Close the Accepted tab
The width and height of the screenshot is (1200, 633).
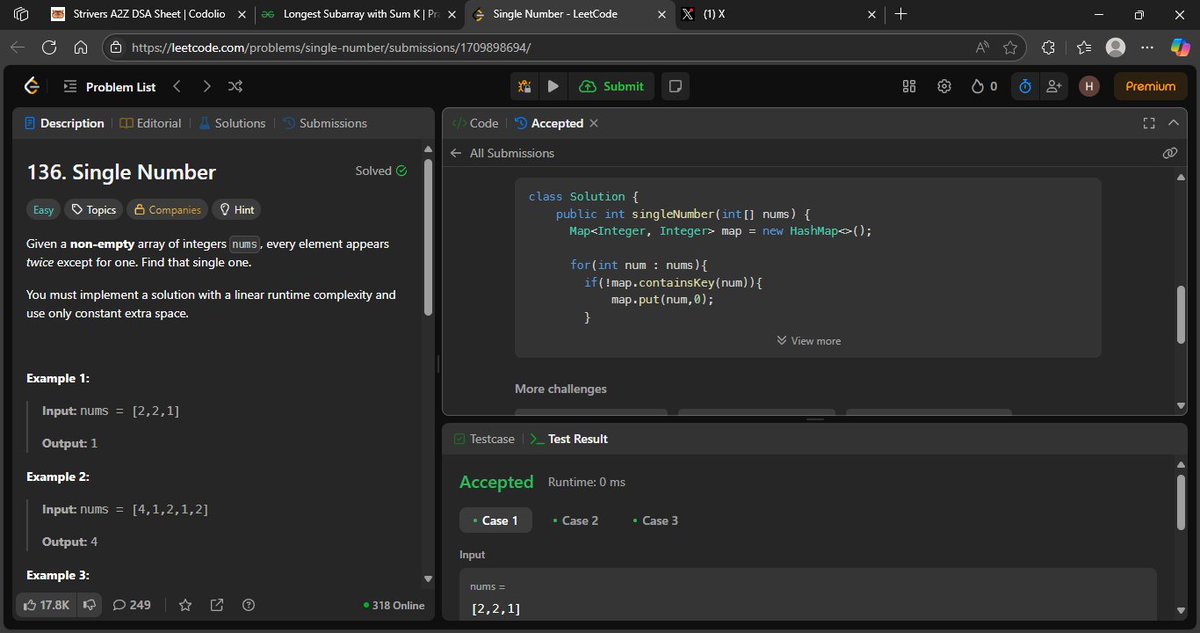594,123
